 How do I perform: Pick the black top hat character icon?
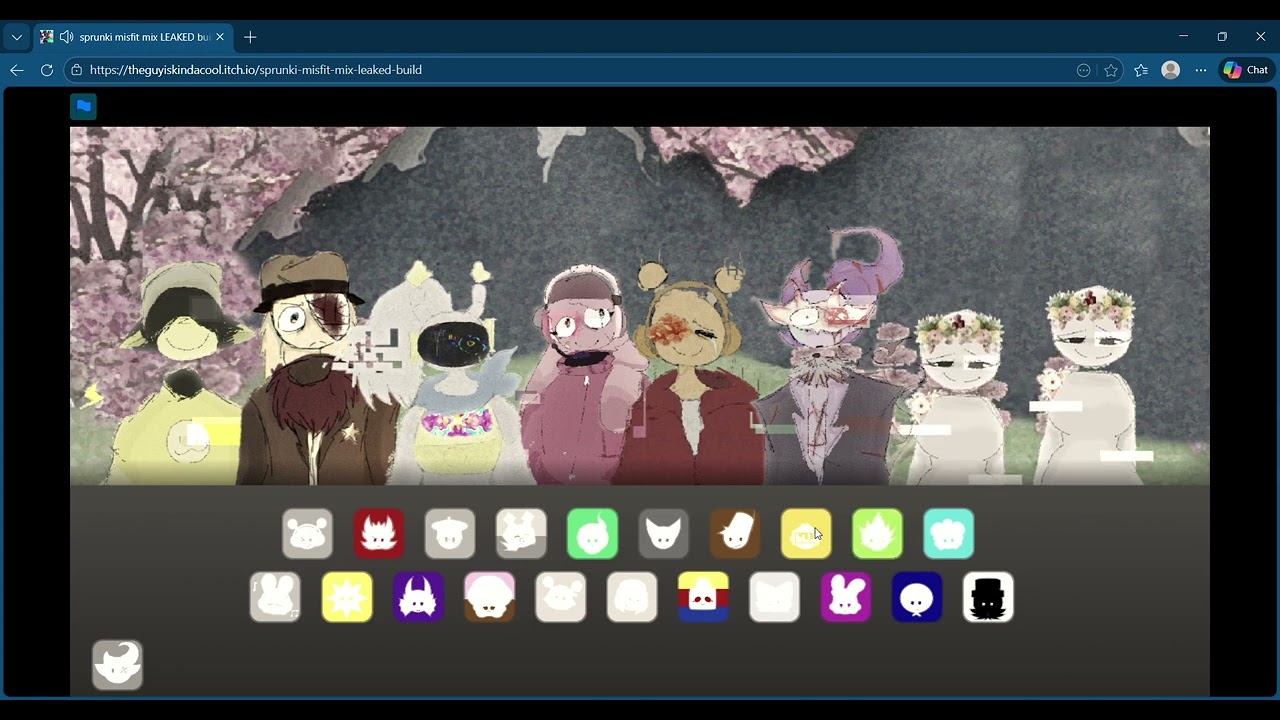tap(988, 597)
